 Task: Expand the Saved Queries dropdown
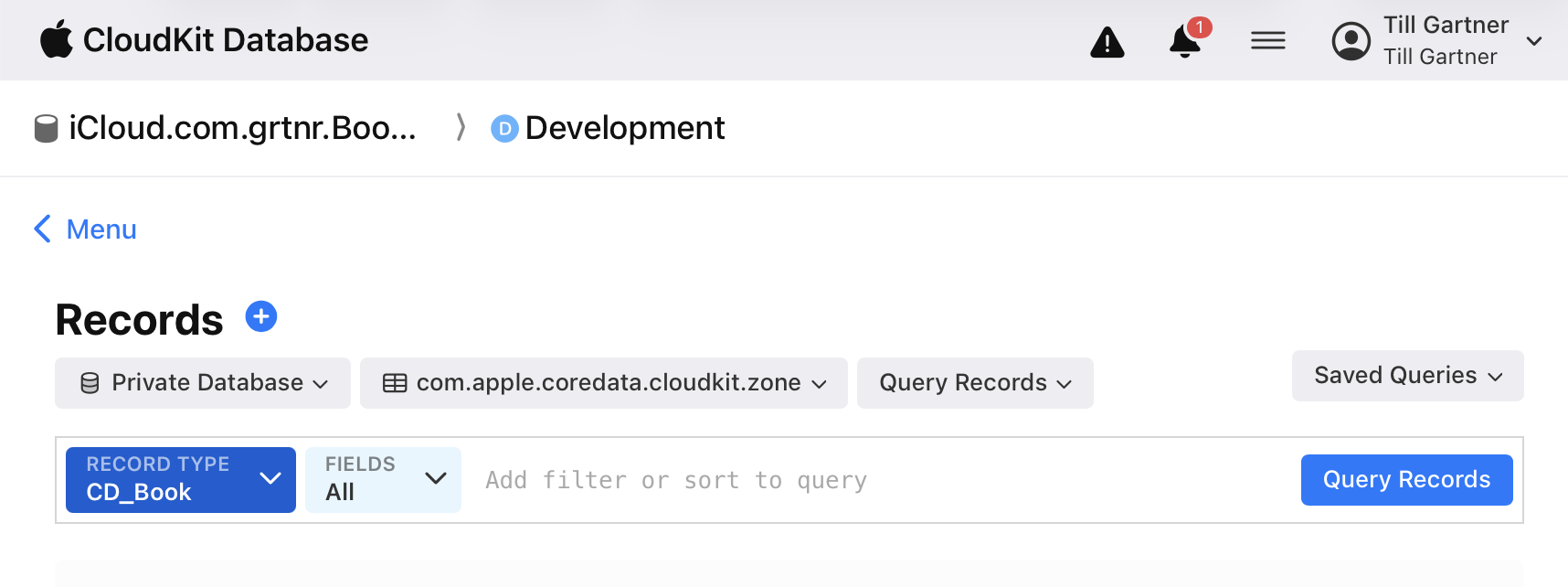coord(1407,376)
